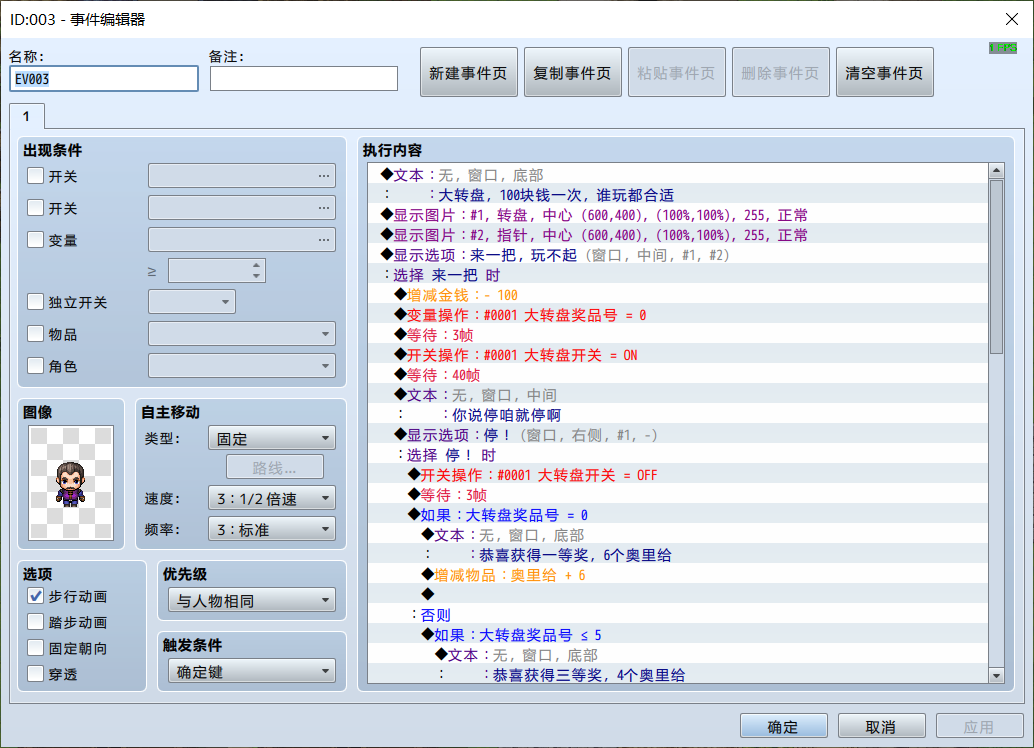Open the 角色 condition dropdown
1034x748 pixels.
[x=242, y=365]
